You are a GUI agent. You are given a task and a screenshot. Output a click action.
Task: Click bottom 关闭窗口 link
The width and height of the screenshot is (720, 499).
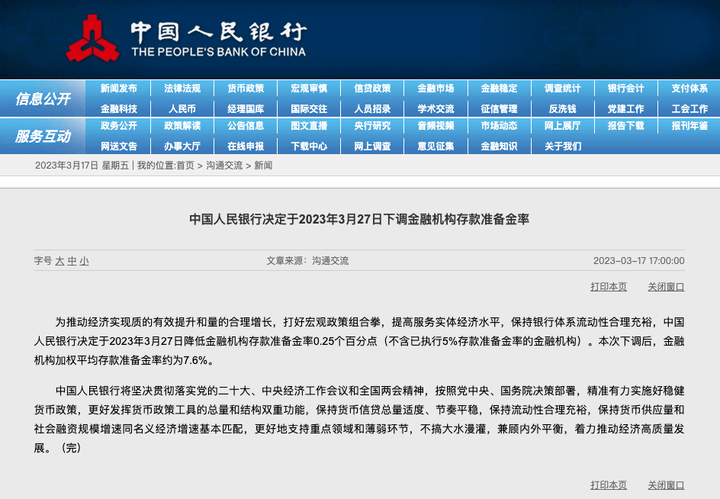(666, 485)
